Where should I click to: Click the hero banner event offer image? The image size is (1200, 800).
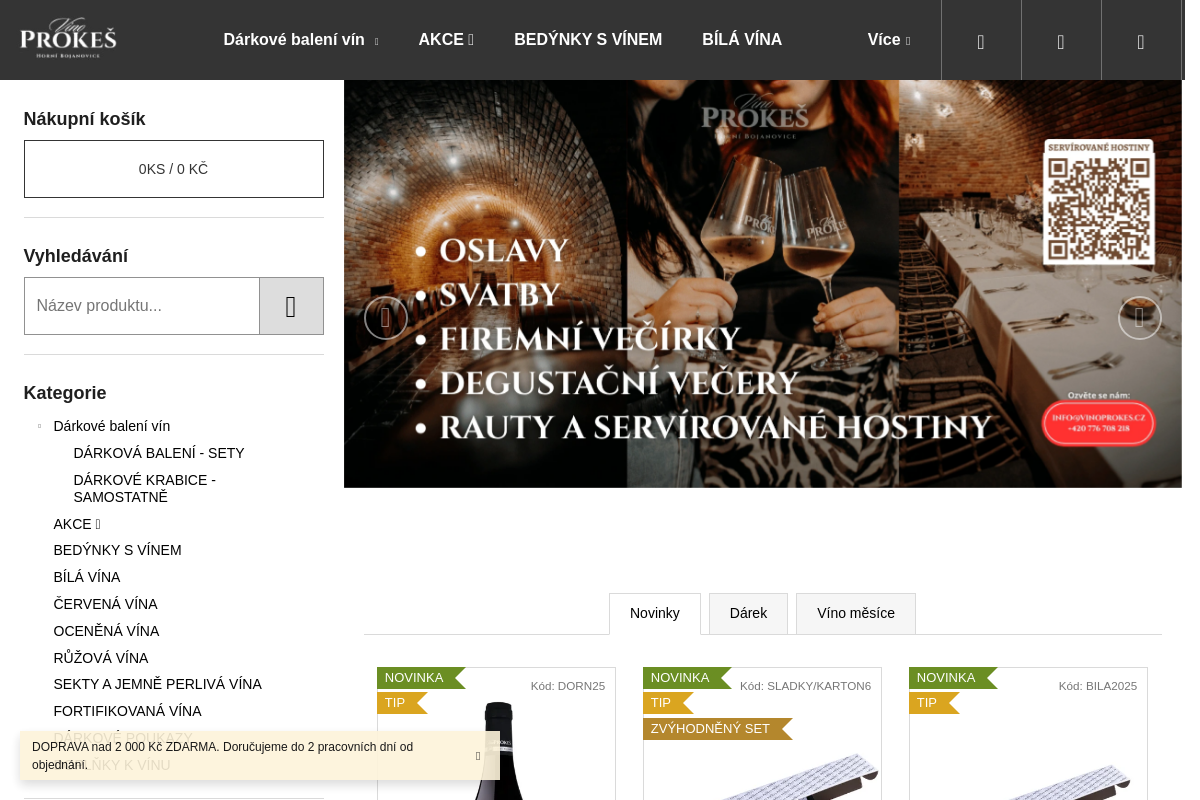763,284
